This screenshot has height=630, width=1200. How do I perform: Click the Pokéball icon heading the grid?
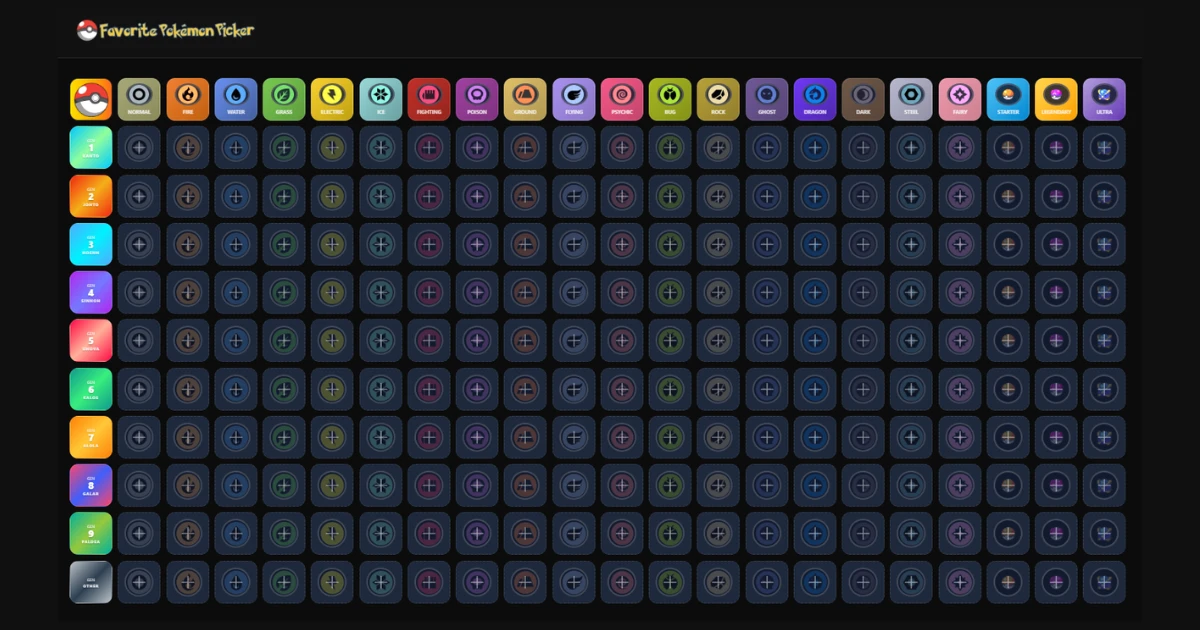91,99
